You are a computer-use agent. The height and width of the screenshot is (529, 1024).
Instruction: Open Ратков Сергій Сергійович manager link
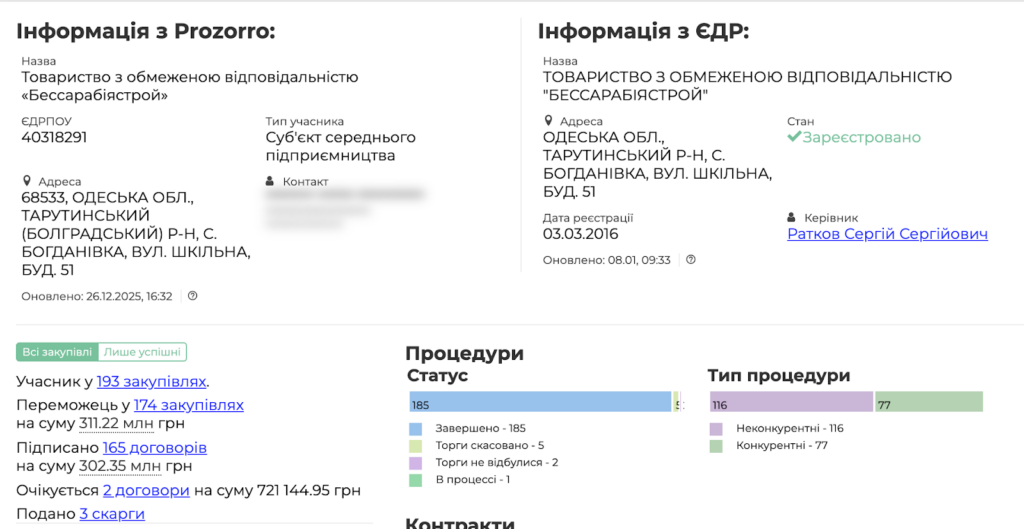[x=887, y=234]
